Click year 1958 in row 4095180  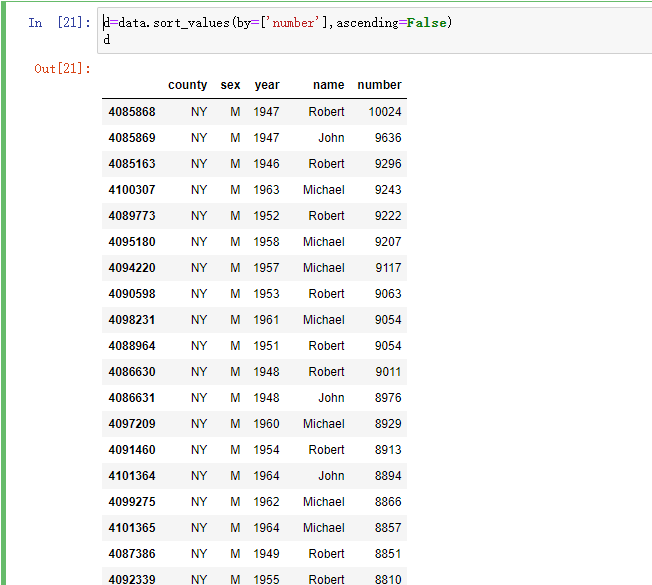267,242
